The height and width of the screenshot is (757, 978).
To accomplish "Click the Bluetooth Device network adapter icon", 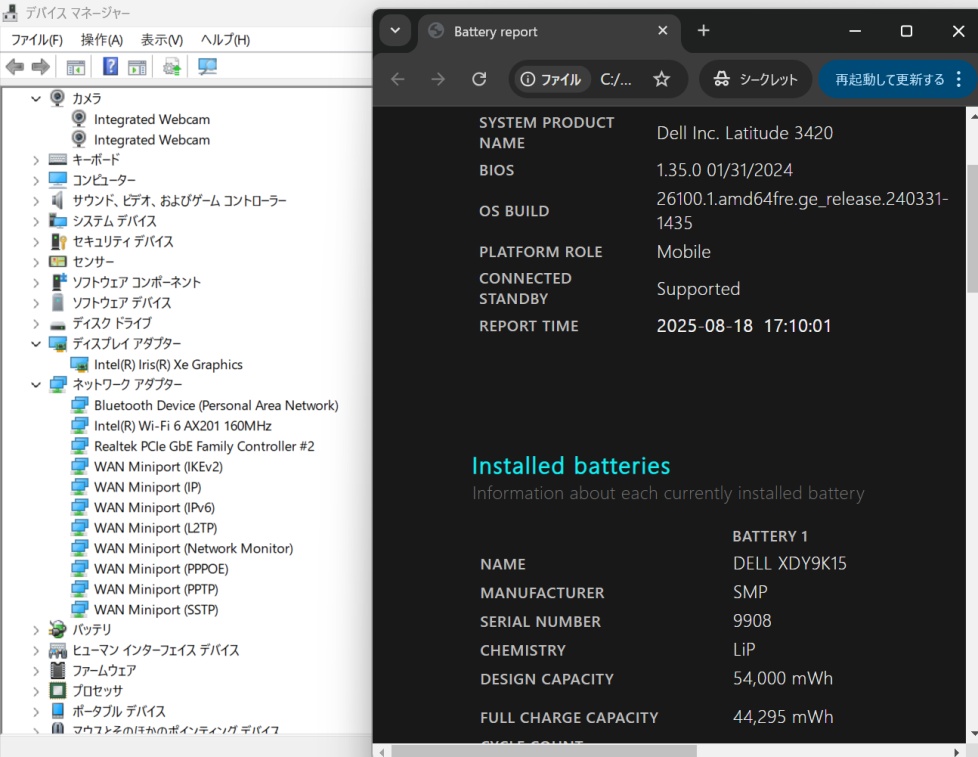I will (x=79, y=405).
